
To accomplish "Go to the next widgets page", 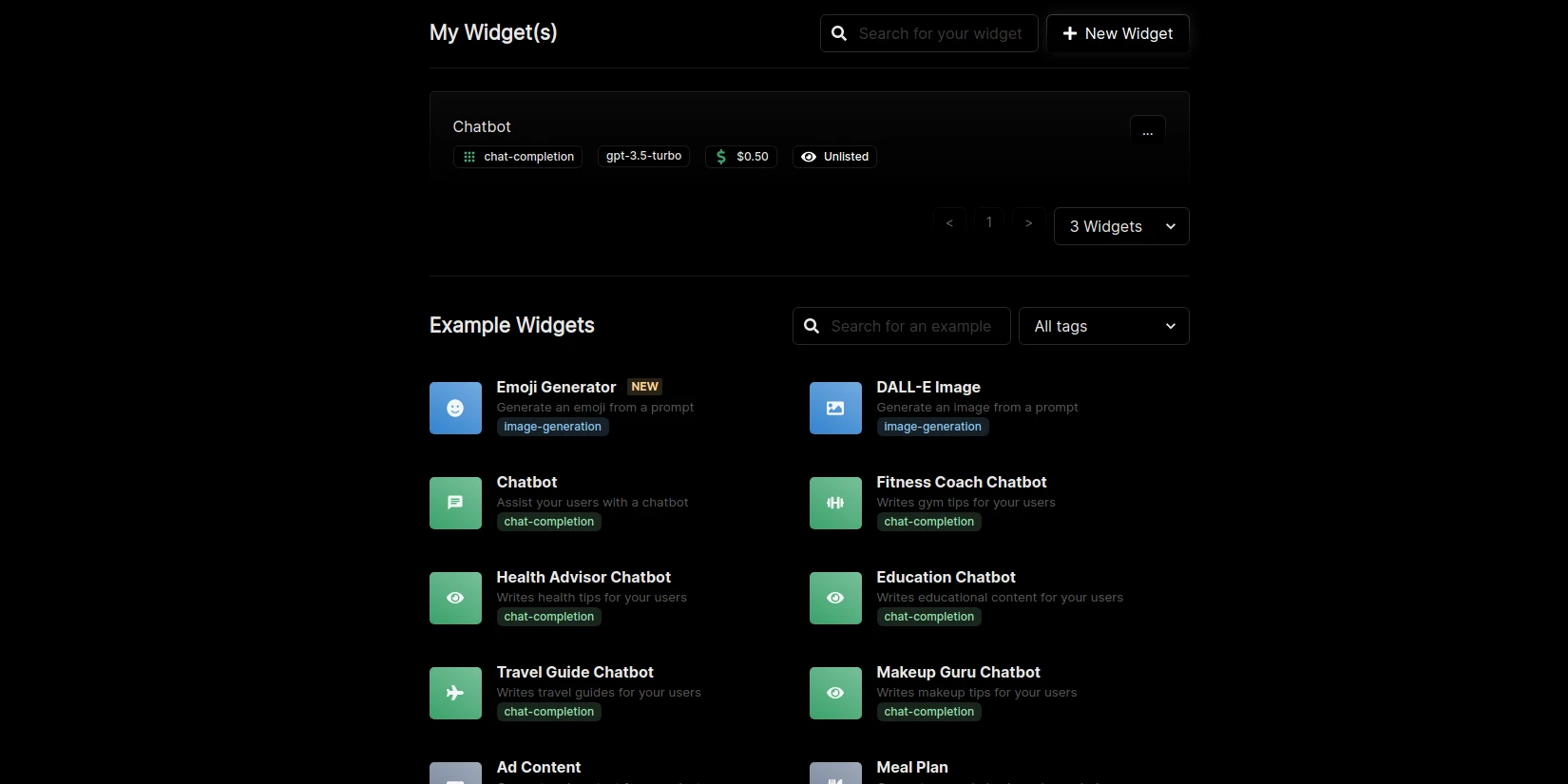I will tap(1028, 223).
